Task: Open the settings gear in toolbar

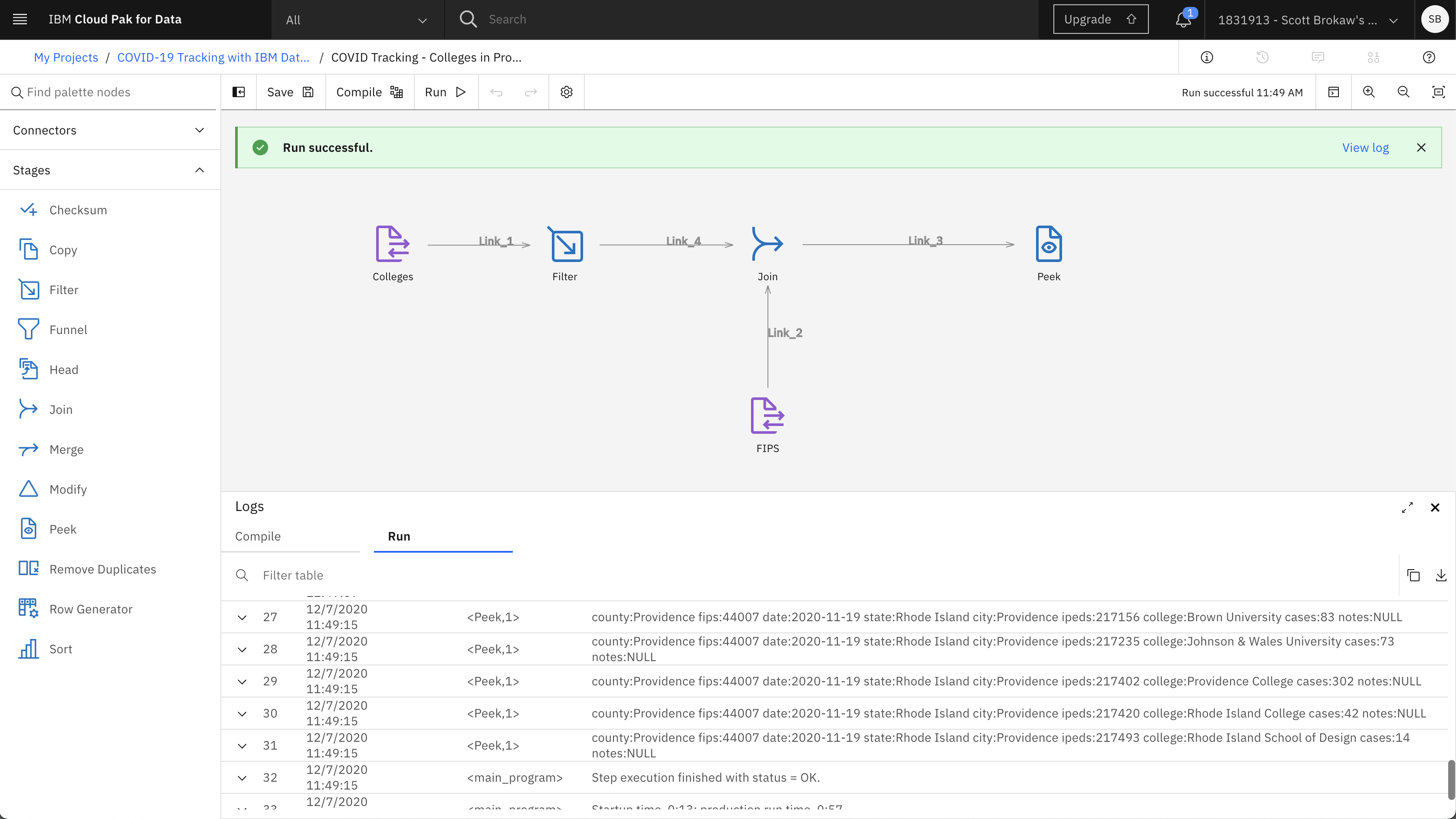Action: point(566,92)
